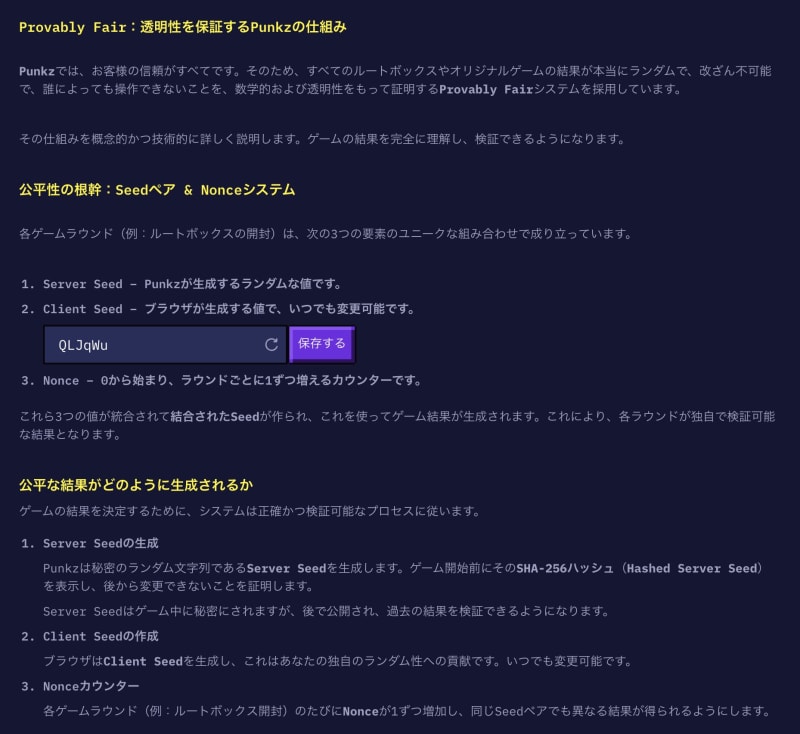Click list item 'Server Seed – Punkzが生成するランダムな値です。'
The image size is (800, 734).
[192, 284]
